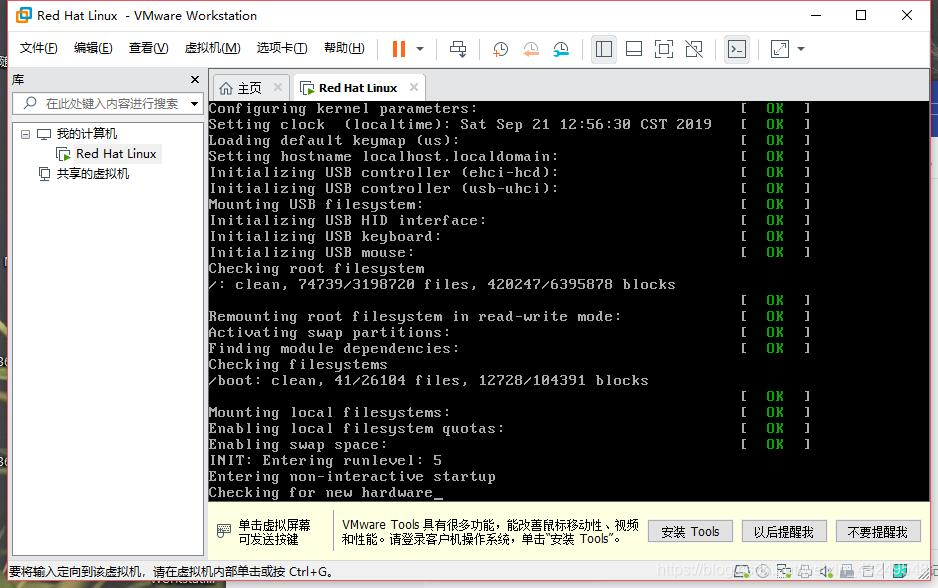Image resolution: width=938 pixels, height=588 pixels.
Task: Select 共享的虚拟机 in the library tree
Action: click(x=93, y=173)
